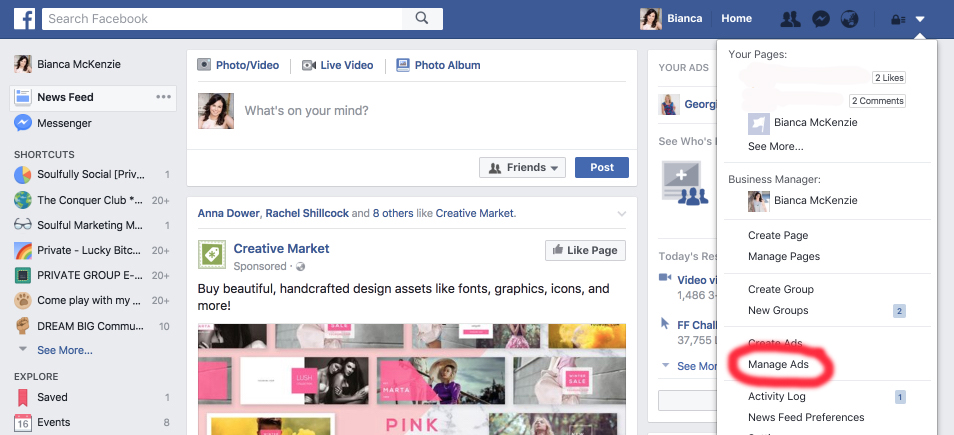The width and height of the screenshot is (954, 435).
Task: Click the Private - Lucky Bitc... rainbow icon
Action: tap(23, 250)
